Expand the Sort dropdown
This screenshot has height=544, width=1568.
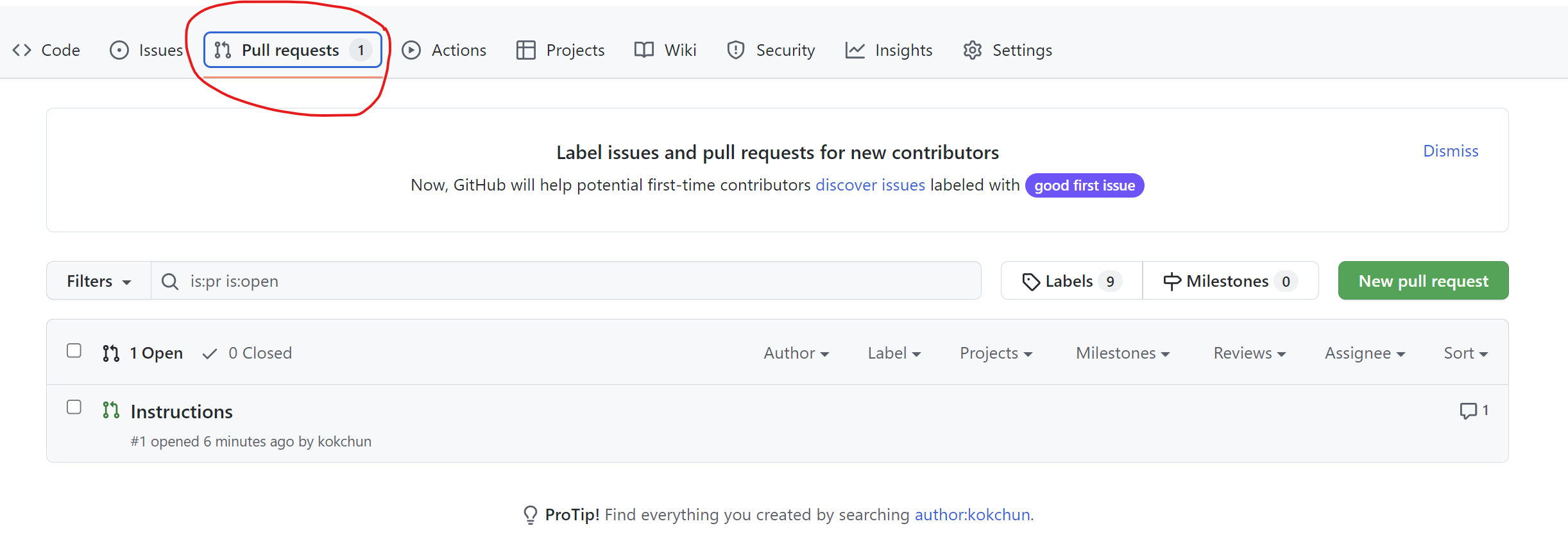click(x=1465, y=353)
